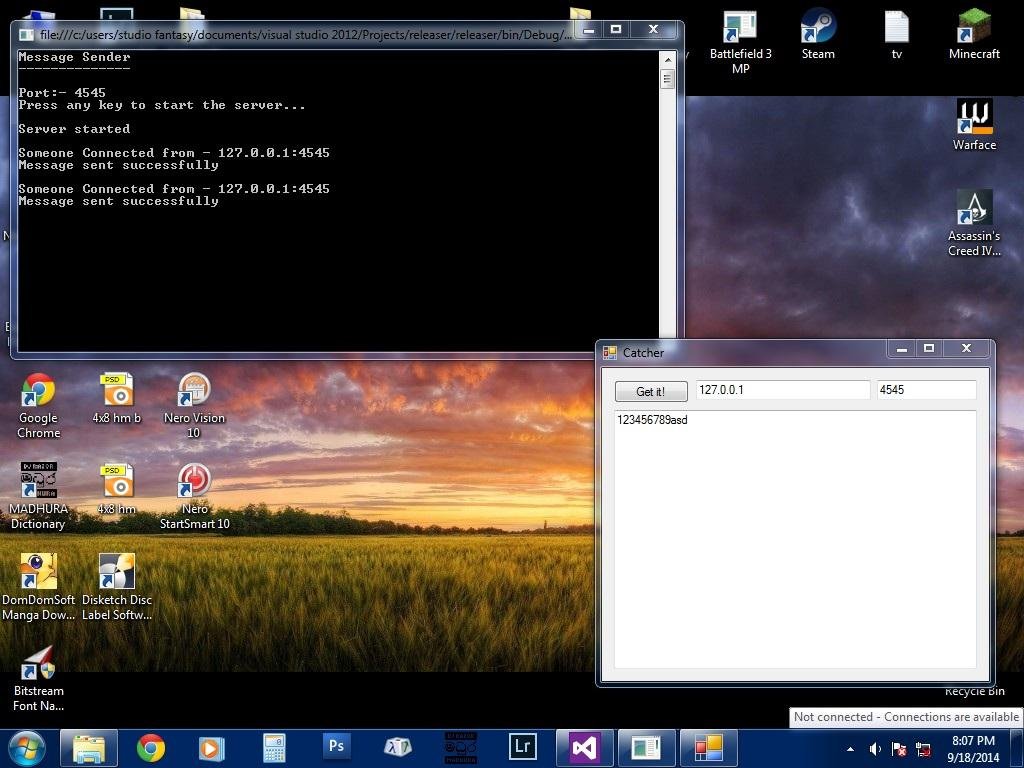
Task: Open Disketch Disc Label Software shortcut
Action: coord(117,587)
